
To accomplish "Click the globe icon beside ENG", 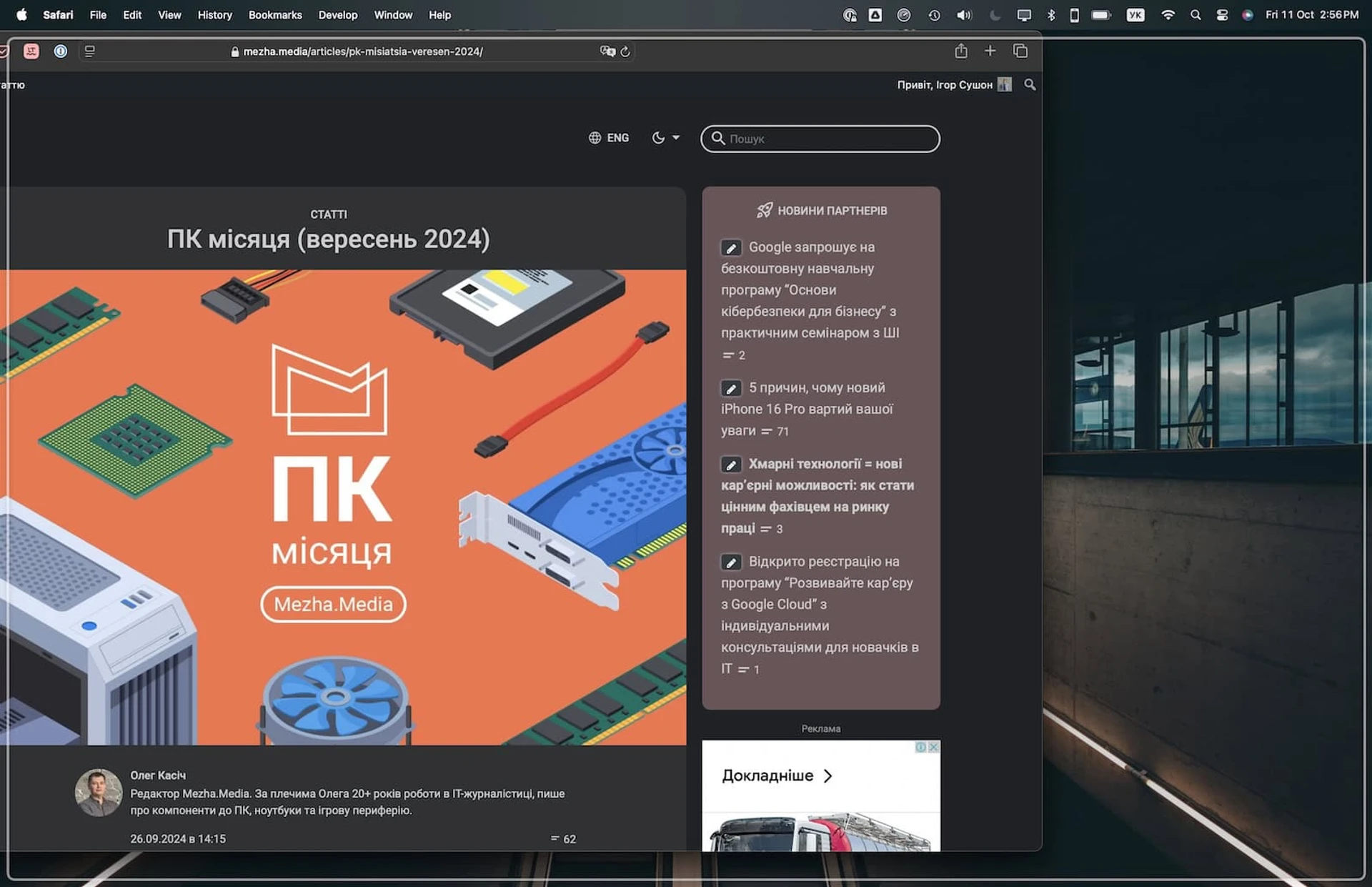I will [595, 138].
